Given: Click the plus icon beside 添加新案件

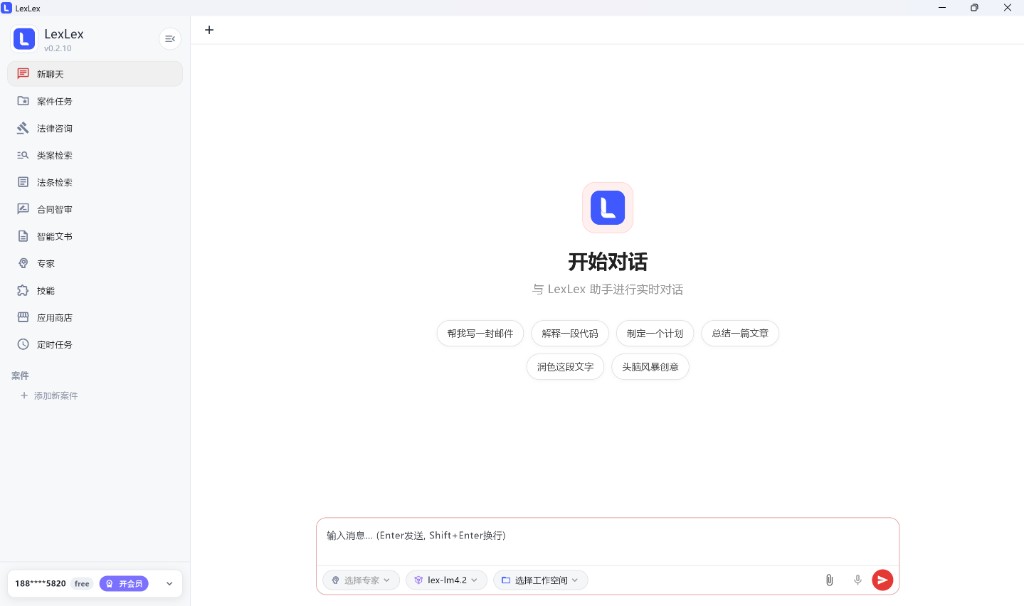Looking at the screenshot, I should [x=24, y=396].
